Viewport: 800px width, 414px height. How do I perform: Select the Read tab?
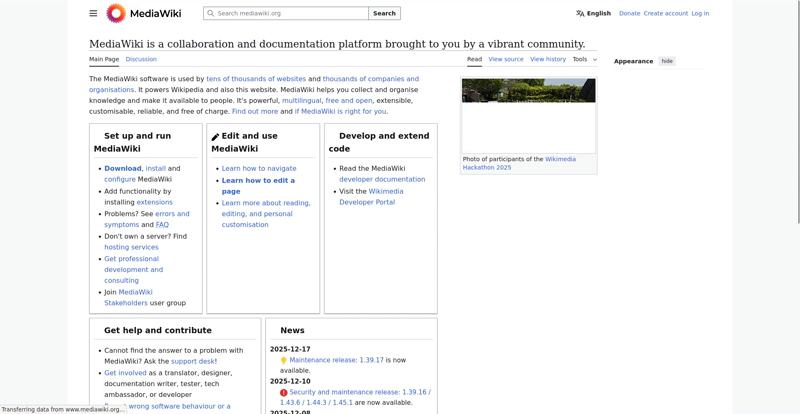(474, 59)
